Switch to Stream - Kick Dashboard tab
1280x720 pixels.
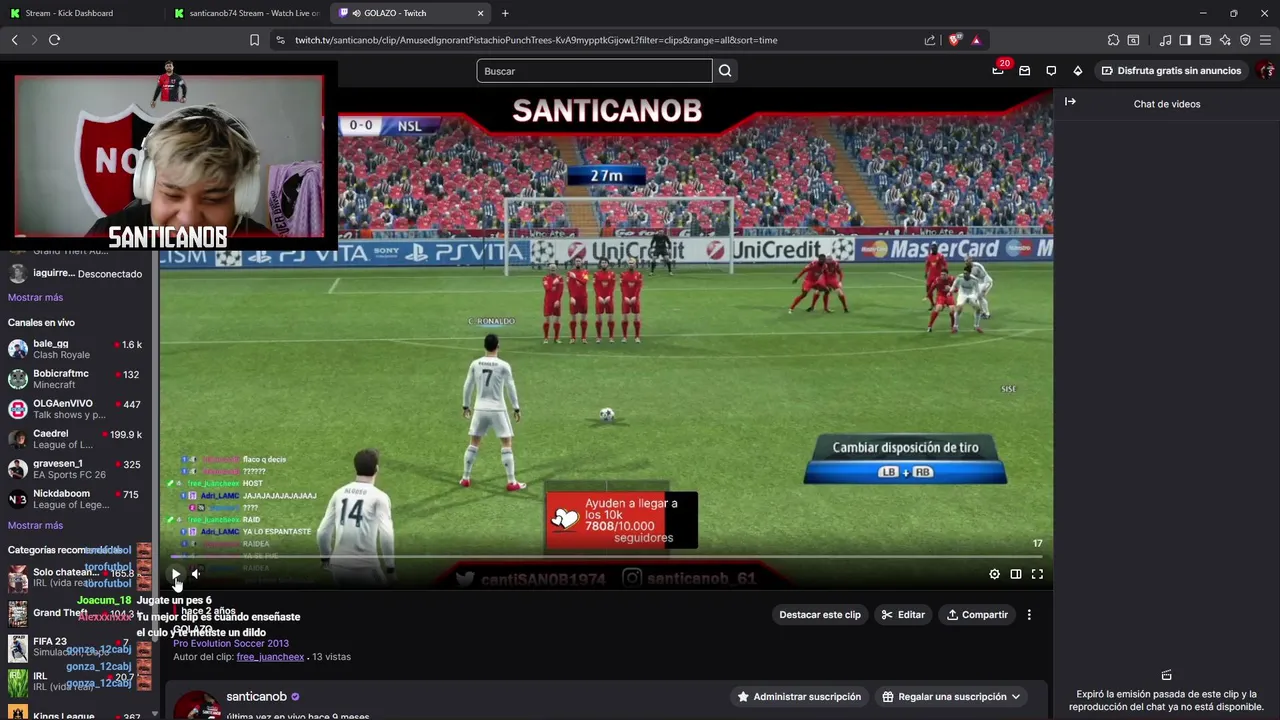coord(80,13)
